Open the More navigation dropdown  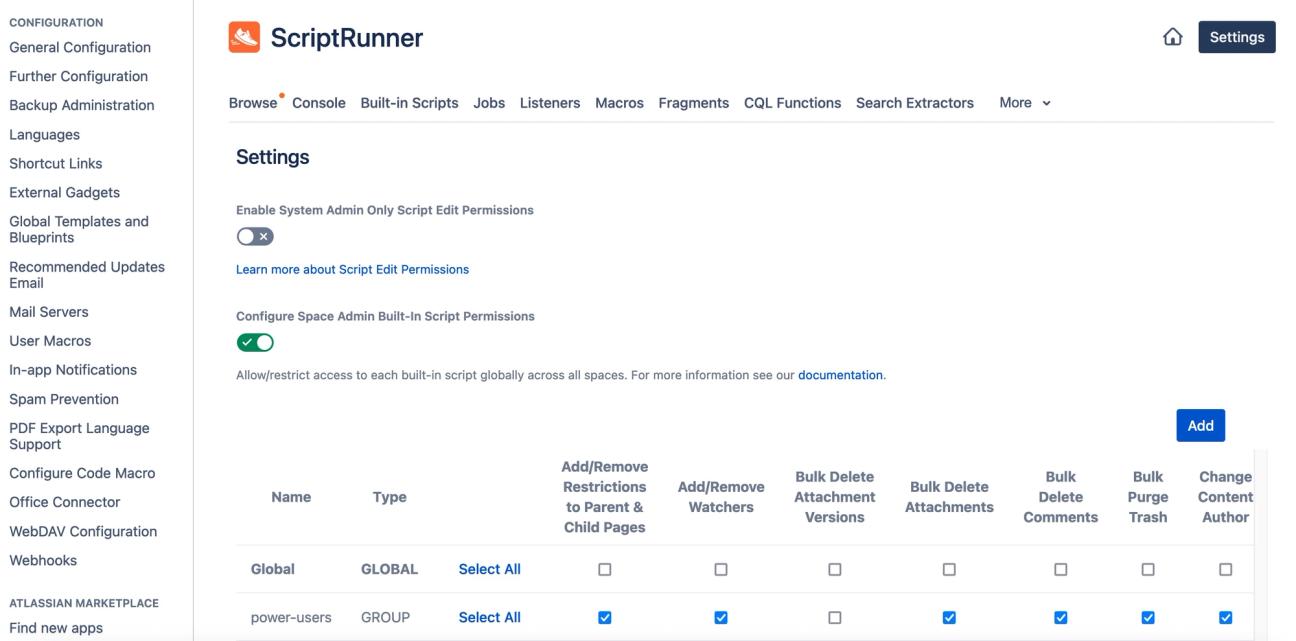click(1022, 102)
